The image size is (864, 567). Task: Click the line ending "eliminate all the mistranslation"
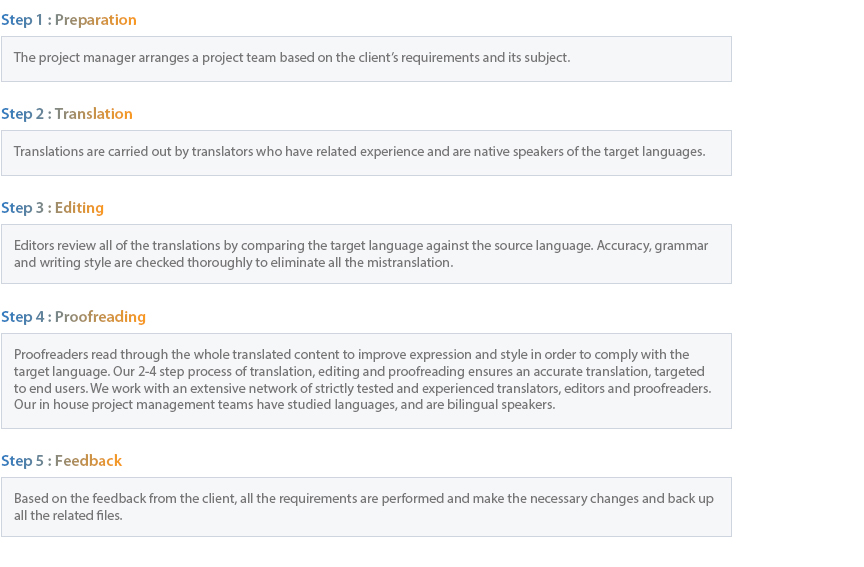click(233, 263)
